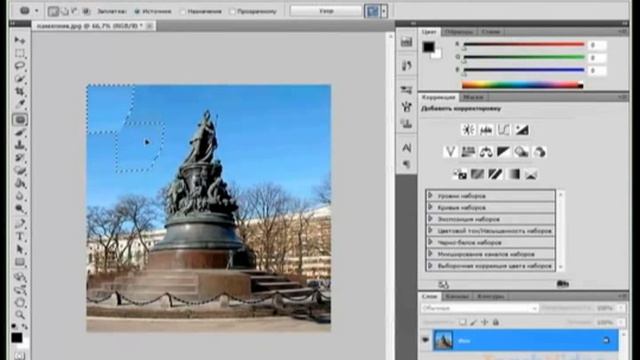
Task: Add a Black & White adjustment
Action: coord(504,152)
